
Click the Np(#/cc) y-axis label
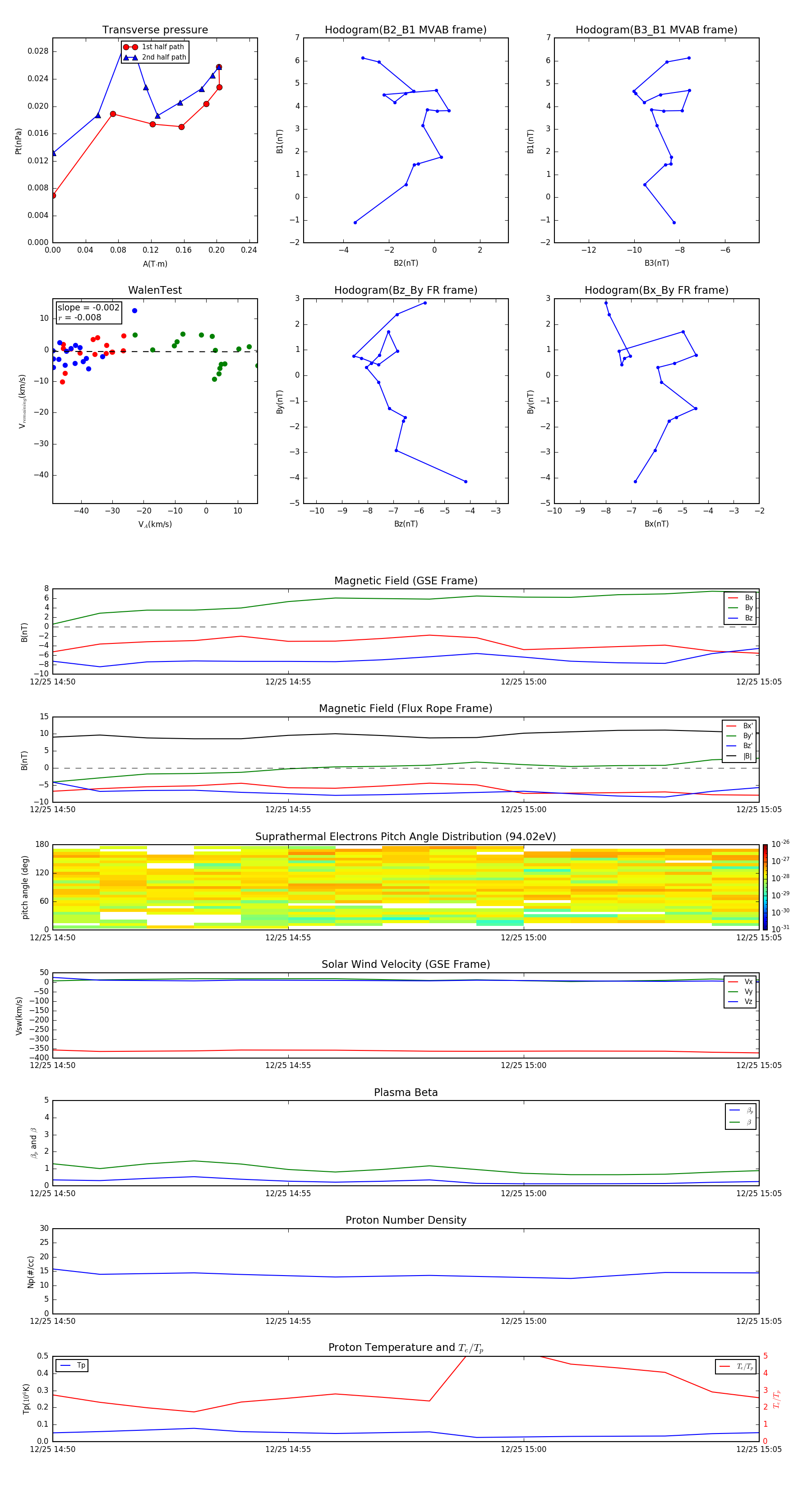pyautogui.click(x=31, y=1272)
